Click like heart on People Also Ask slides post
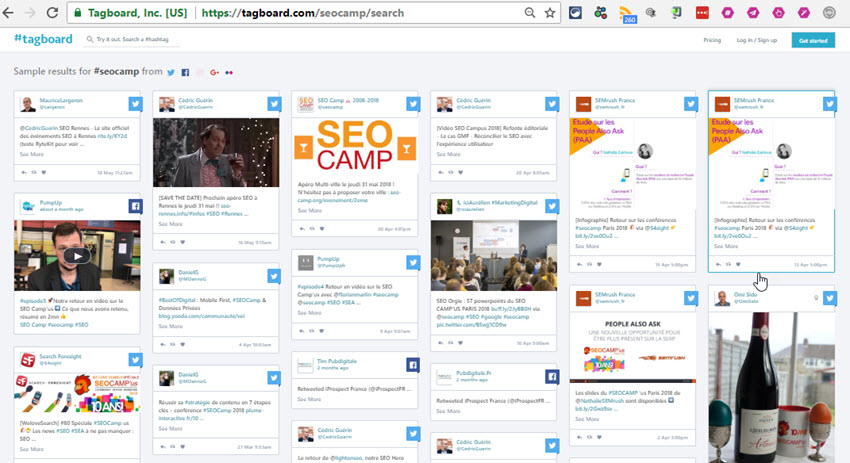Image resolution: width=850 pixels, height=463 pixels. tap(599, 437)
